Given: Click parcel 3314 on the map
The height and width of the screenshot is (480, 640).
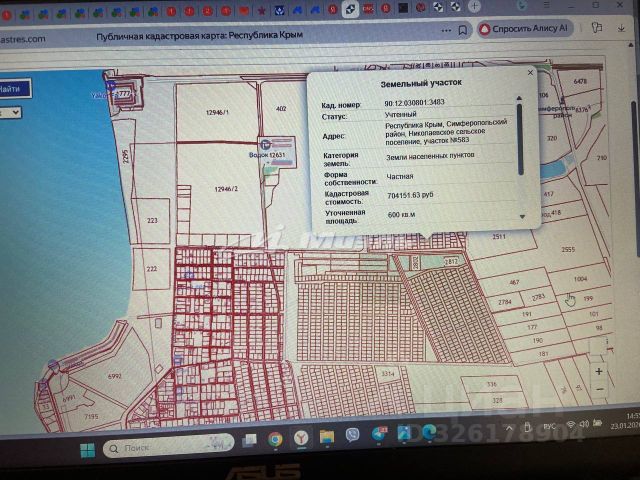Looking at the screenshot, I should 388,373.
